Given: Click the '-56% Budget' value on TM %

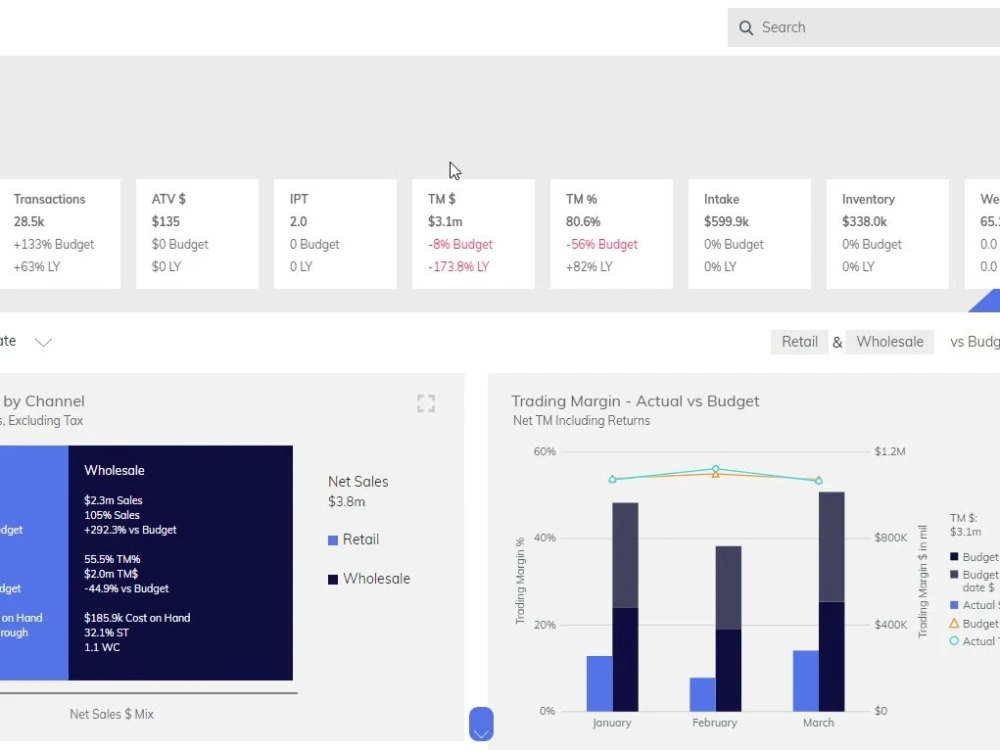Looking at the screenshot, I should pyautogui.click(x=601, y=244).
